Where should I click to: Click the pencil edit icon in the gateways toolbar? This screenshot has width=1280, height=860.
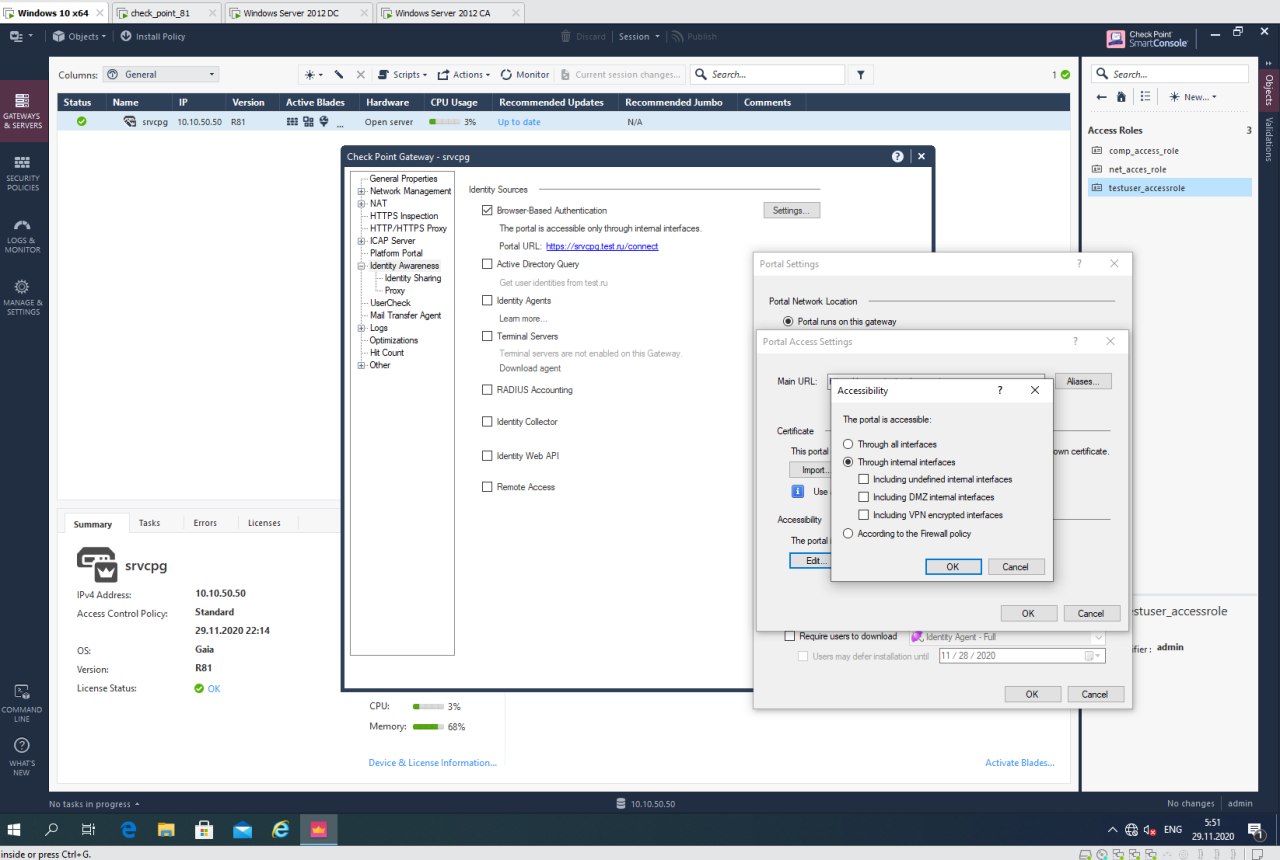click(x=339, y=74)
